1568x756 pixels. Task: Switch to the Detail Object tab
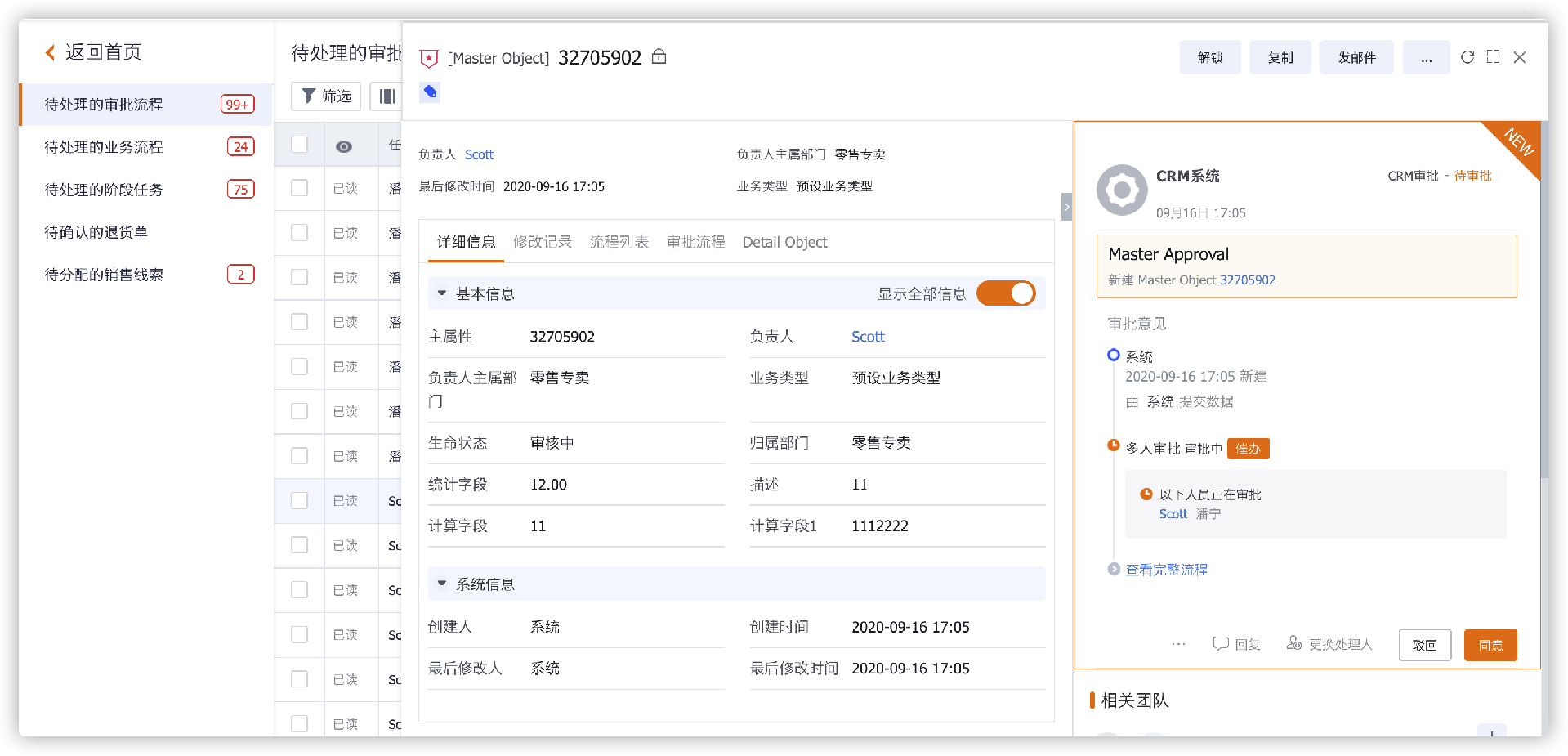(x=784, y=242)
